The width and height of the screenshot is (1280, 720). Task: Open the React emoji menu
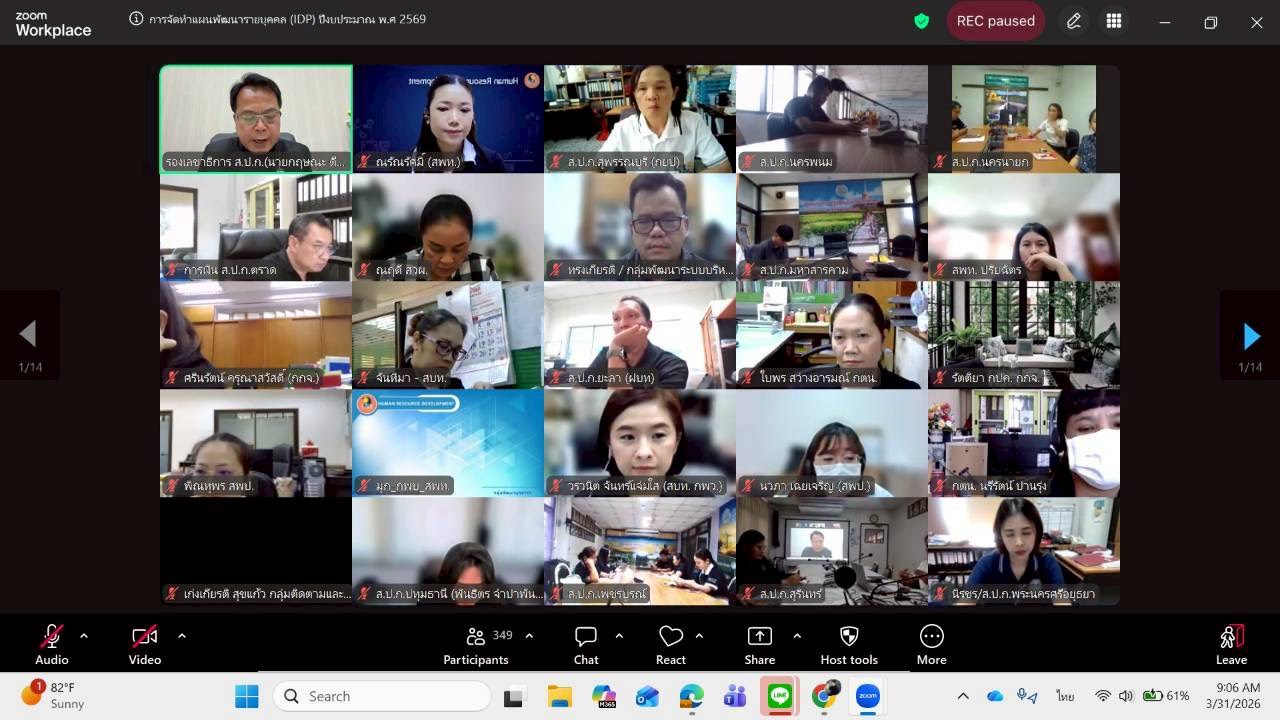pyautogui.click(x=670, y=644)
